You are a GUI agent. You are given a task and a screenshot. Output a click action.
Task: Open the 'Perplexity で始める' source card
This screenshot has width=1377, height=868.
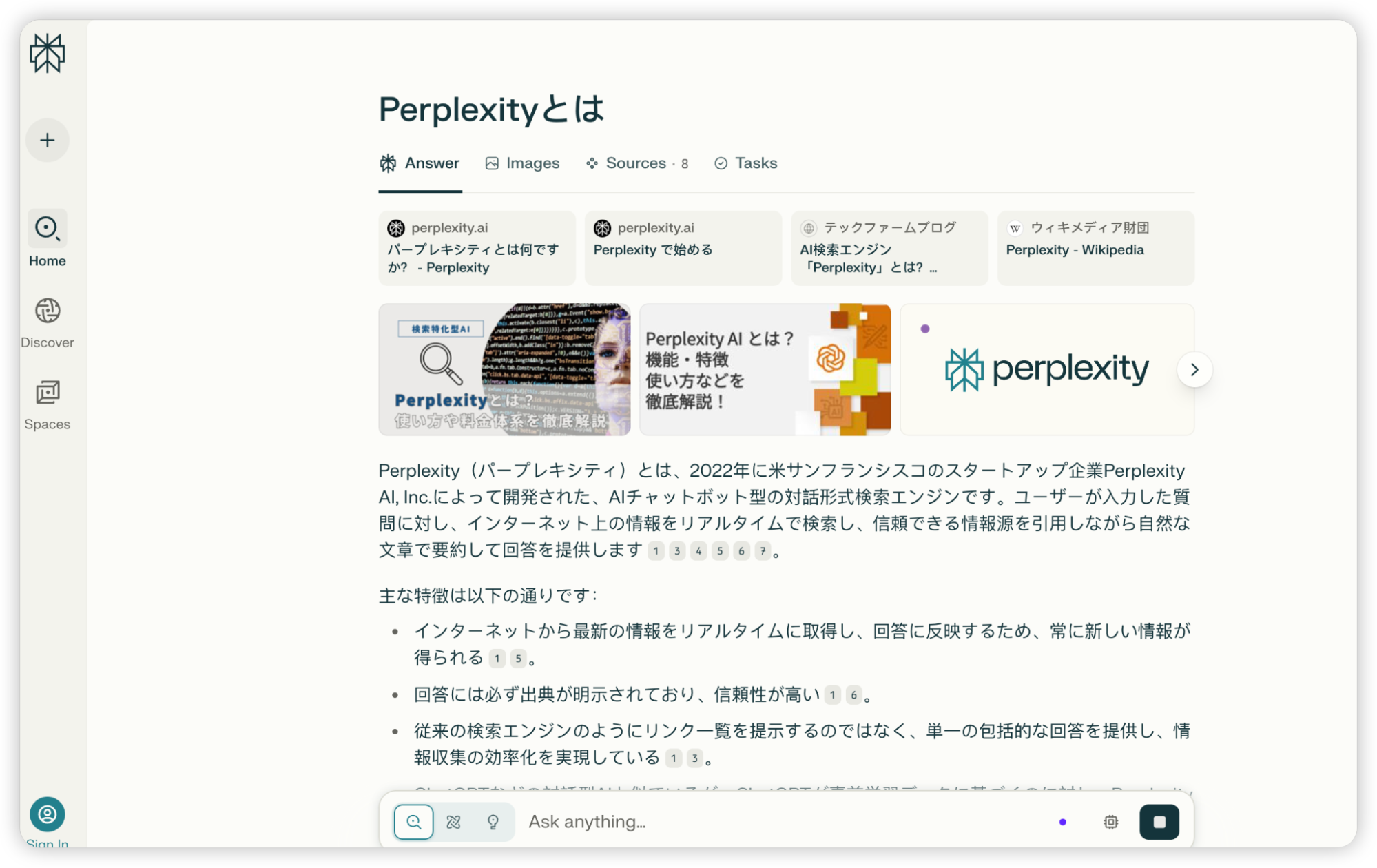683,248
